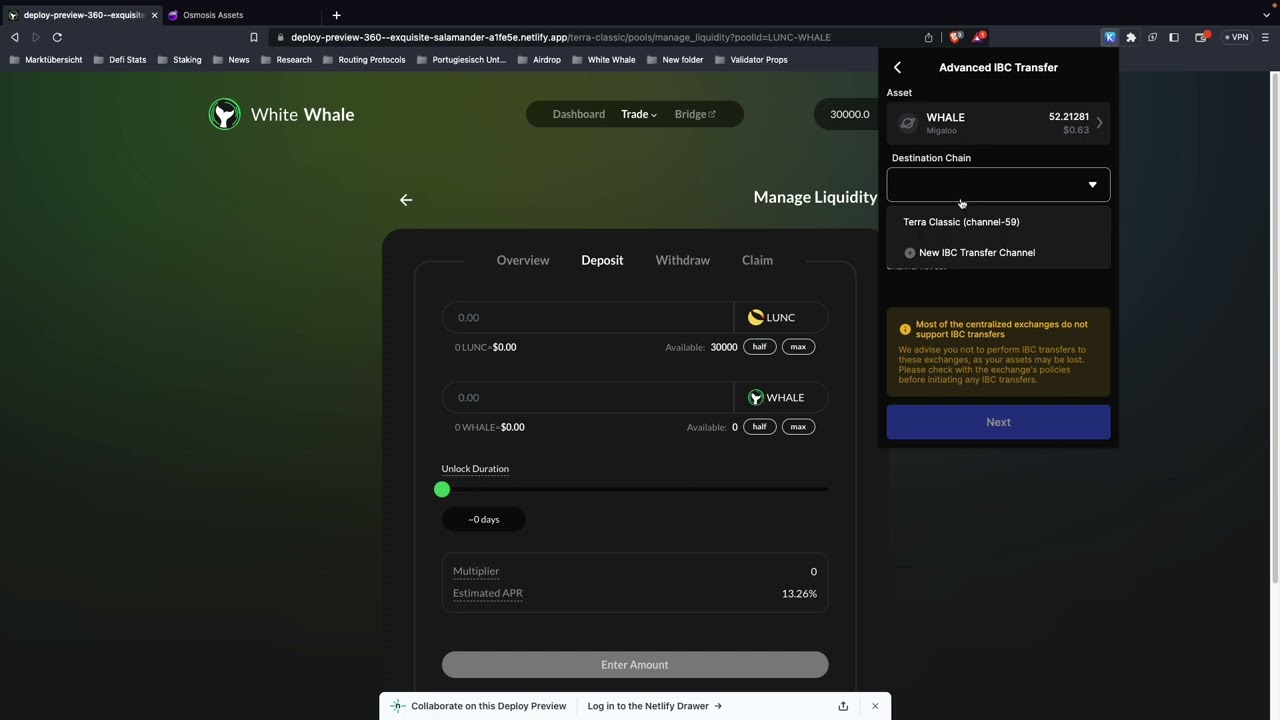
Task: Click the LUNC amount input field
Action: tap(588, 317)
